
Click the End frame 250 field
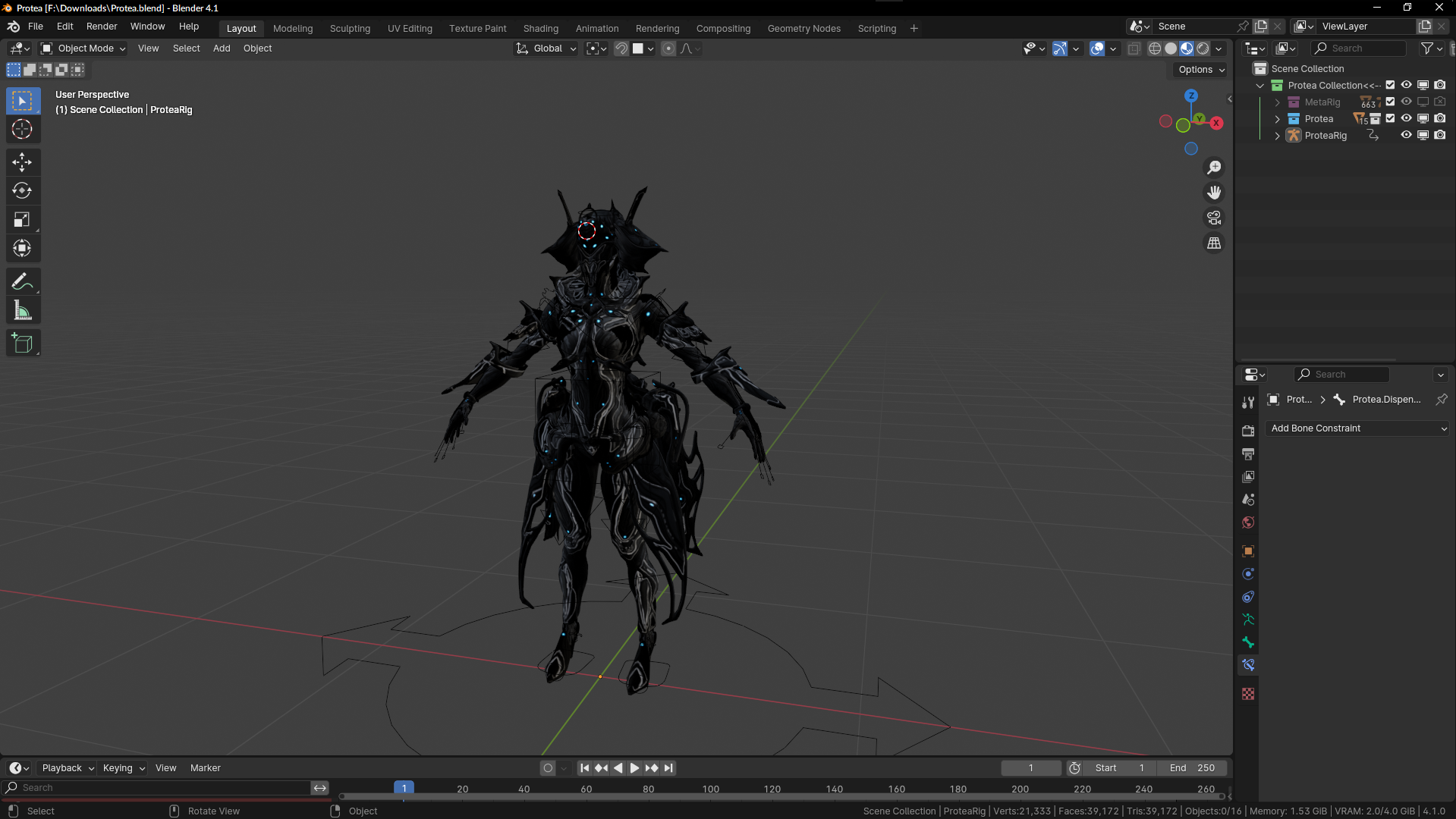(x=1192, y=768)
